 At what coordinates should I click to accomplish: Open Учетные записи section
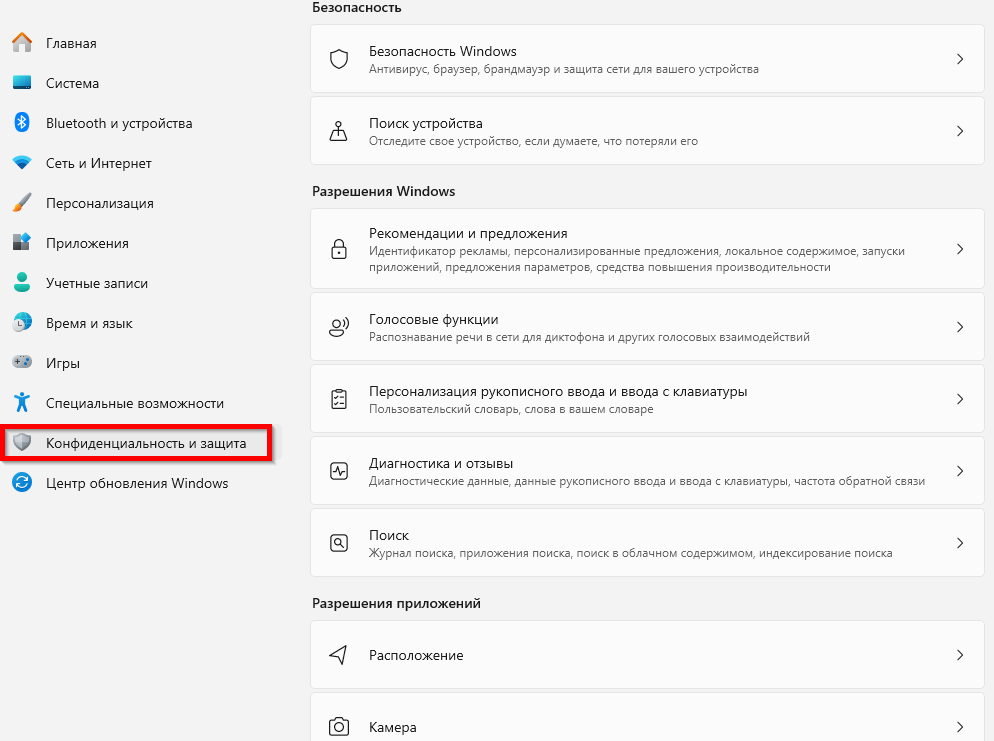[x=96, y=283]
